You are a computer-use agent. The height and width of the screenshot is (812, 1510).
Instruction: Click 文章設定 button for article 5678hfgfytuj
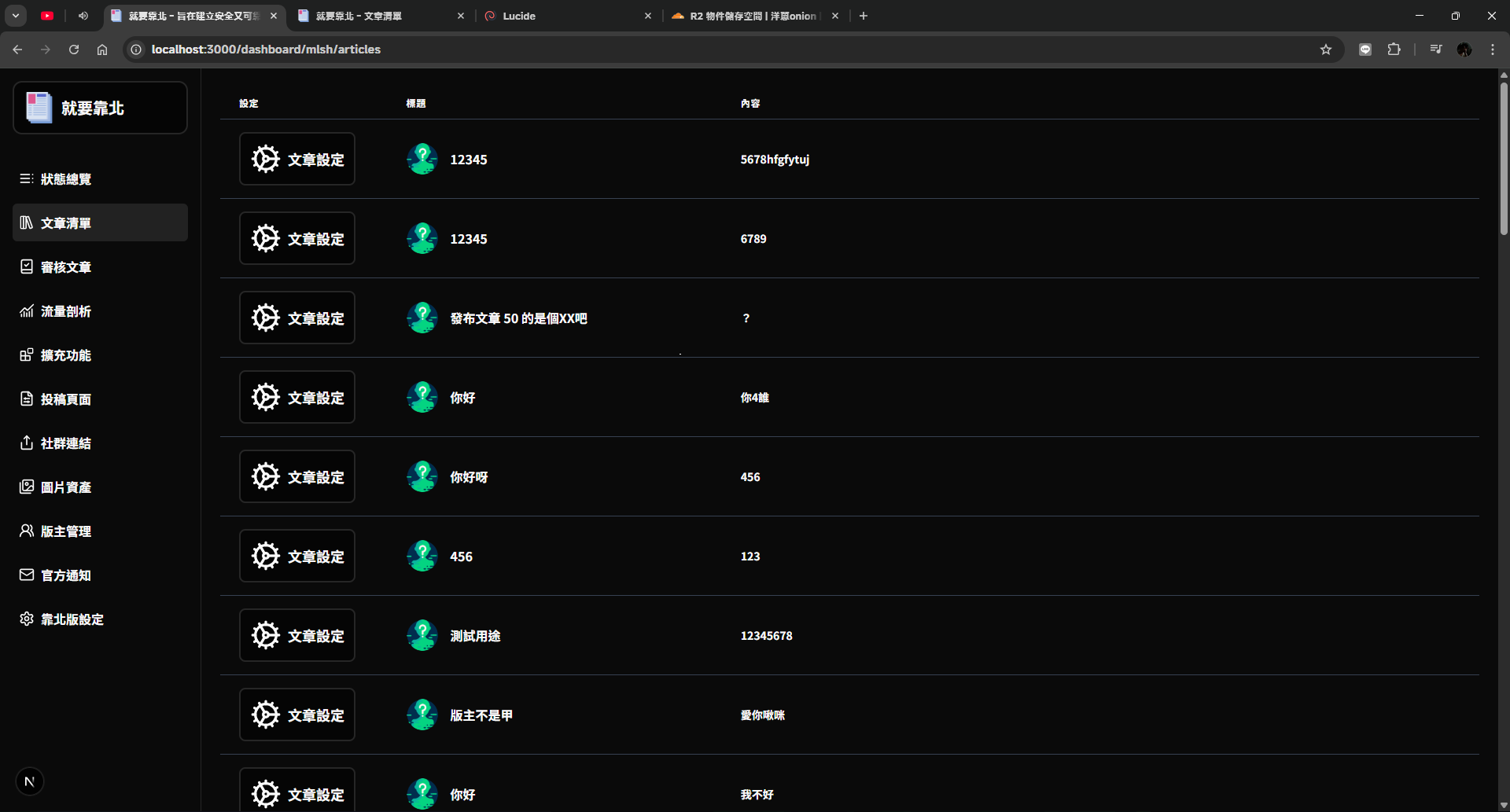pyautogui.click(x=297, y=160)
